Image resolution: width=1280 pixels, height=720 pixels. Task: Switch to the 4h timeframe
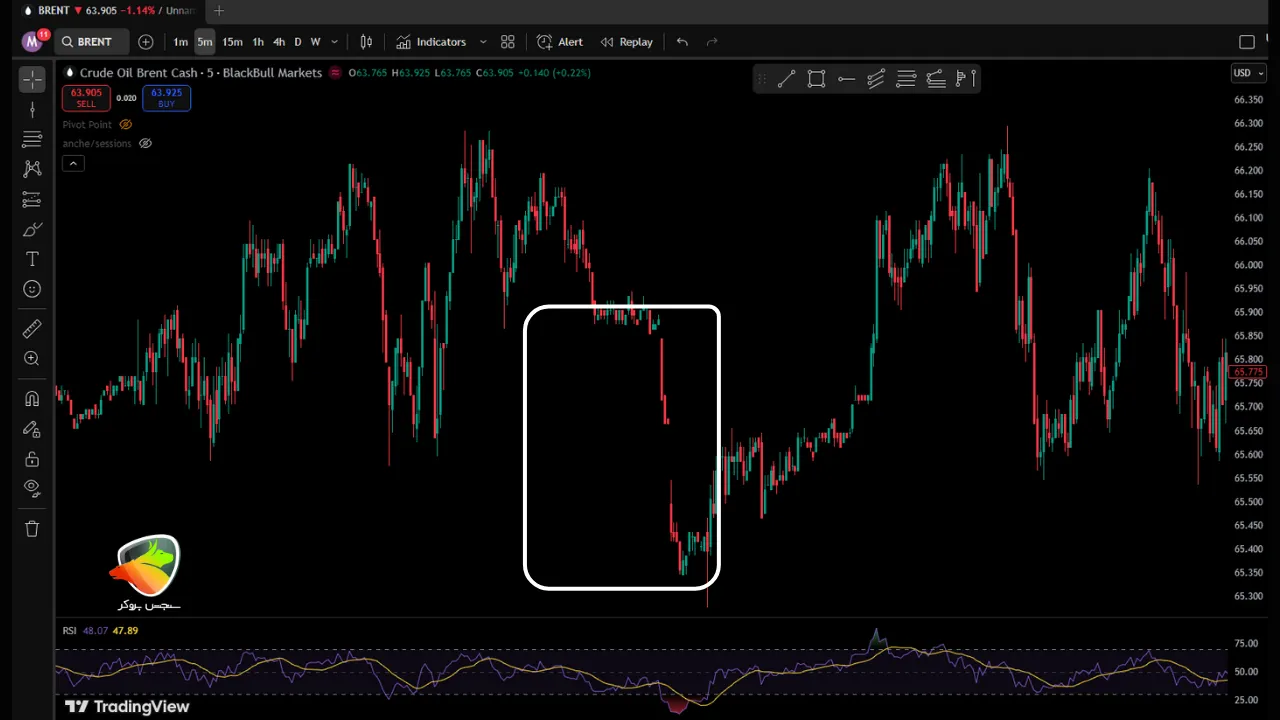pos(279,42)
